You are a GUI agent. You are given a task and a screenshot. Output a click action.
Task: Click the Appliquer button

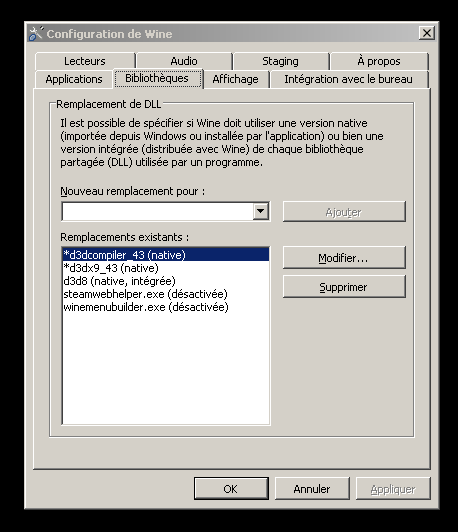[393, 489]
